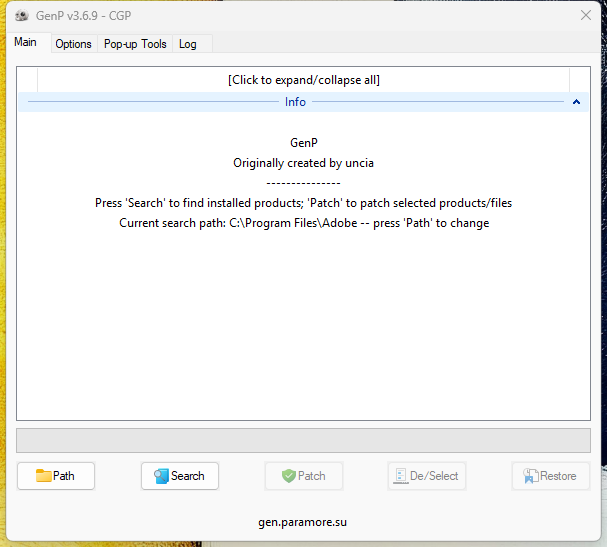Screen dimensions: 607x547
Task: Open the Options tab
Action: (x=74, y=44)
